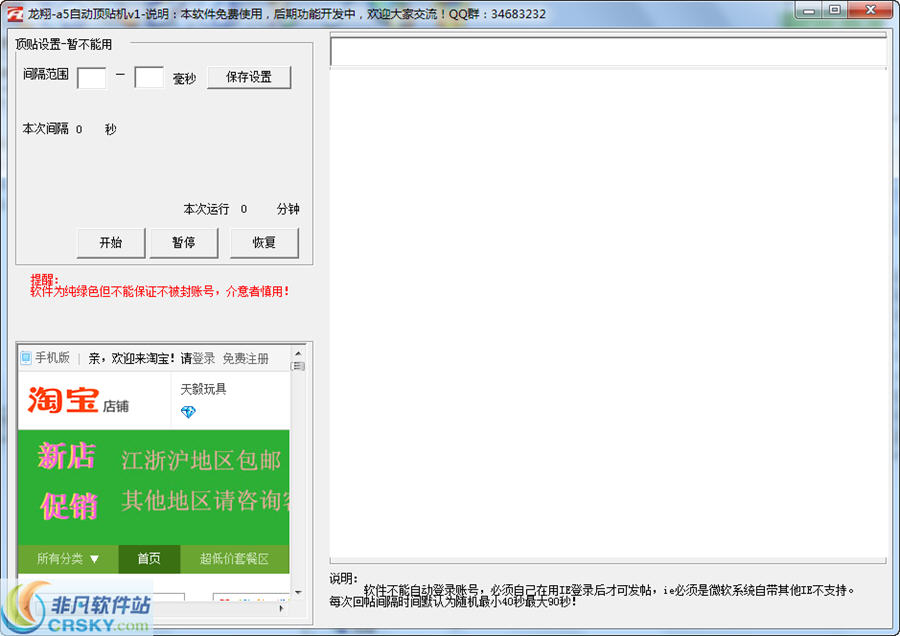
Task: Click the scrollbar down arrow in embedded page
Action: point(297,592)
